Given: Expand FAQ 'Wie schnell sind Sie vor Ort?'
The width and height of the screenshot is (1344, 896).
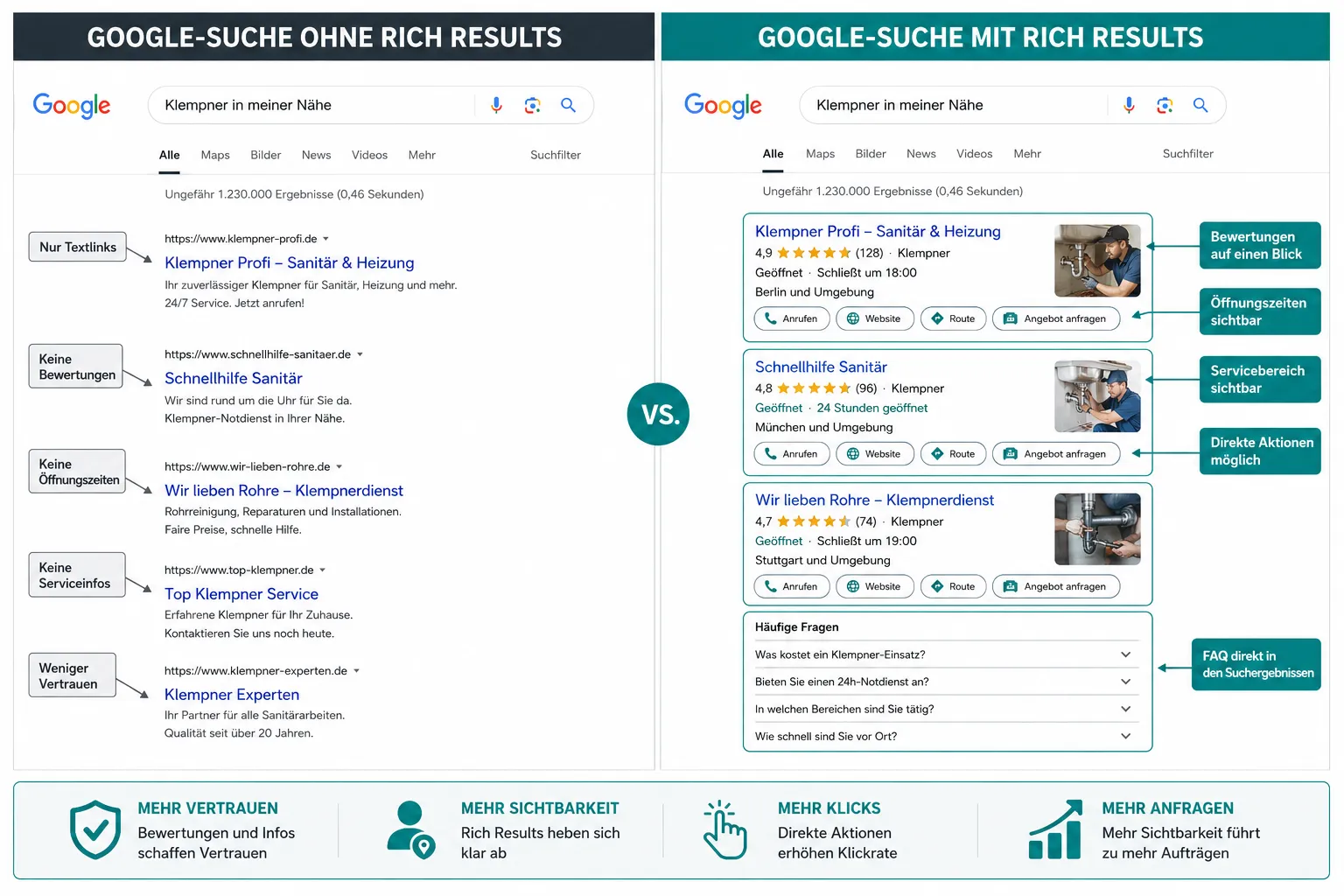Looking at the screenshot, I should tap(947, 736).
